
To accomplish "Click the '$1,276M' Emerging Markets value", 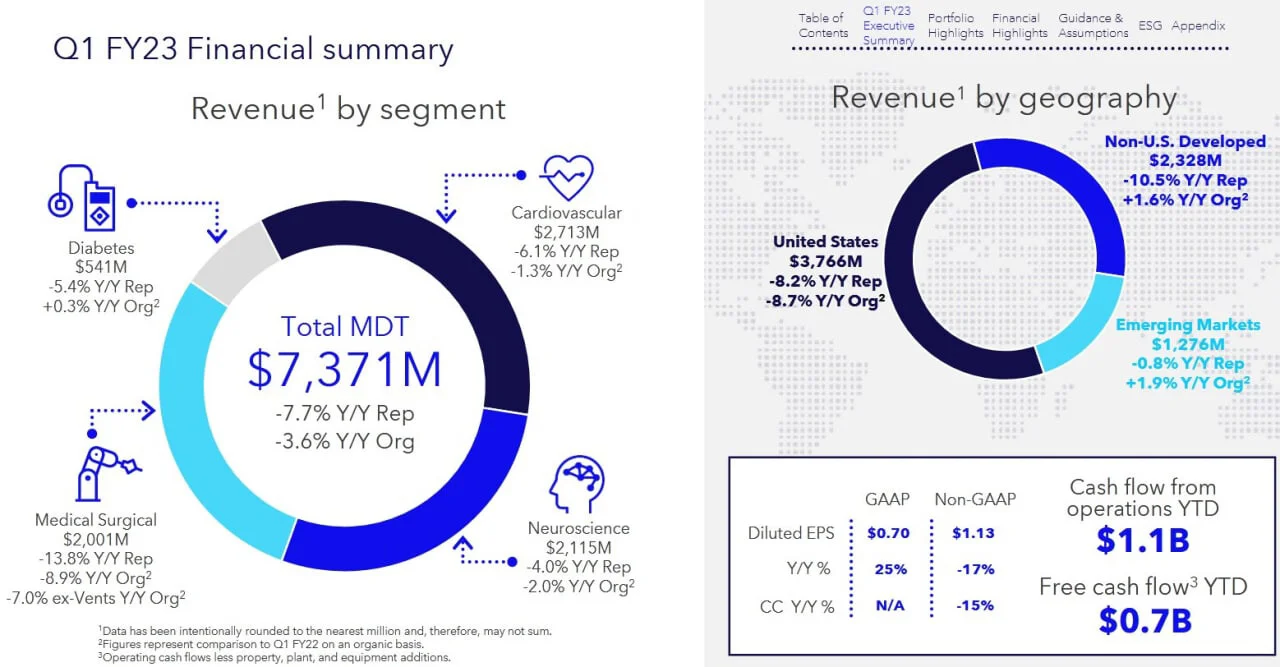I will click(x=1188, y=345).
